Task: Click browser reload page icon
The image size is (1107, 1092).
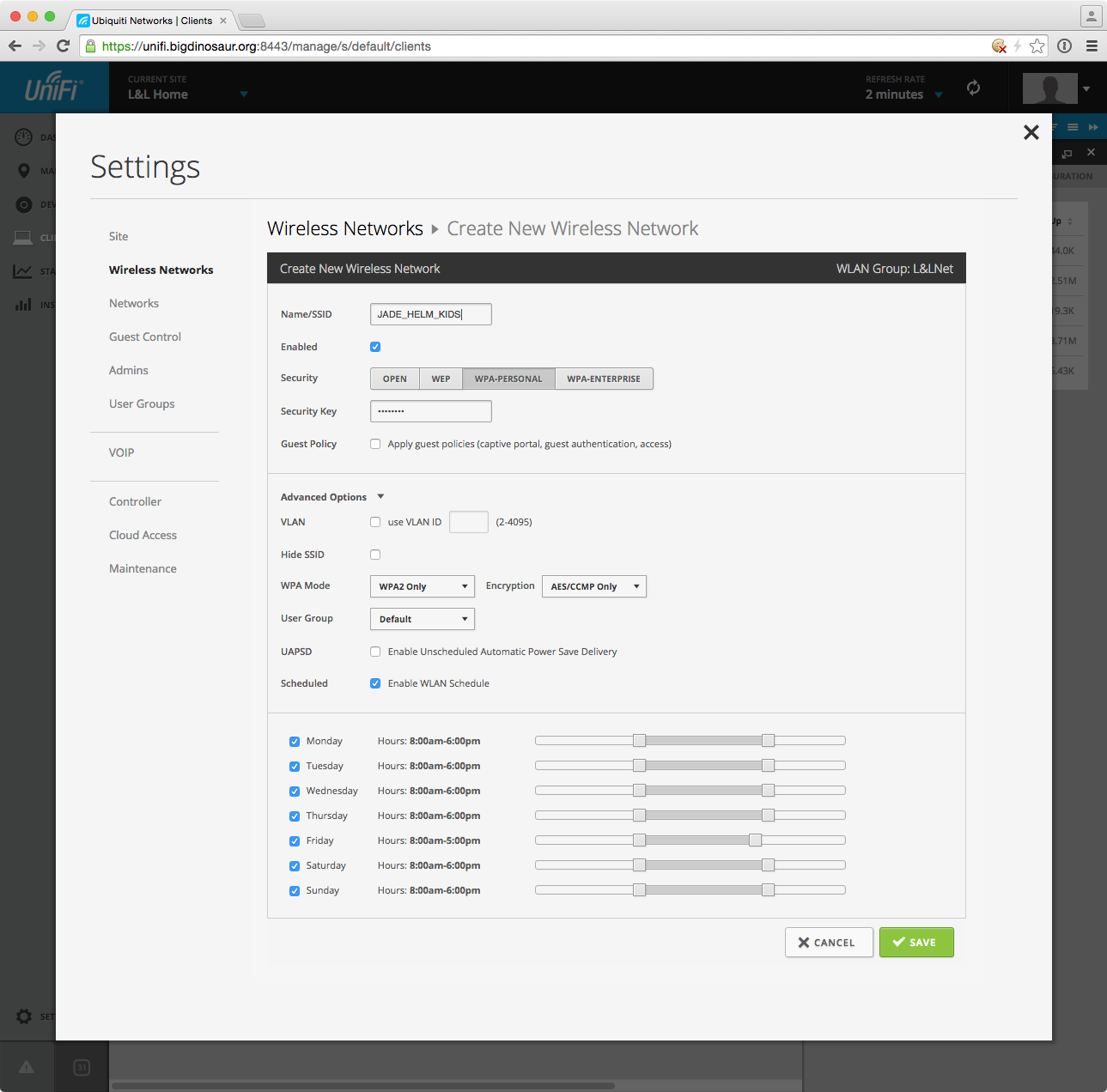Action: pyautogui.click(x=63, y=46)
